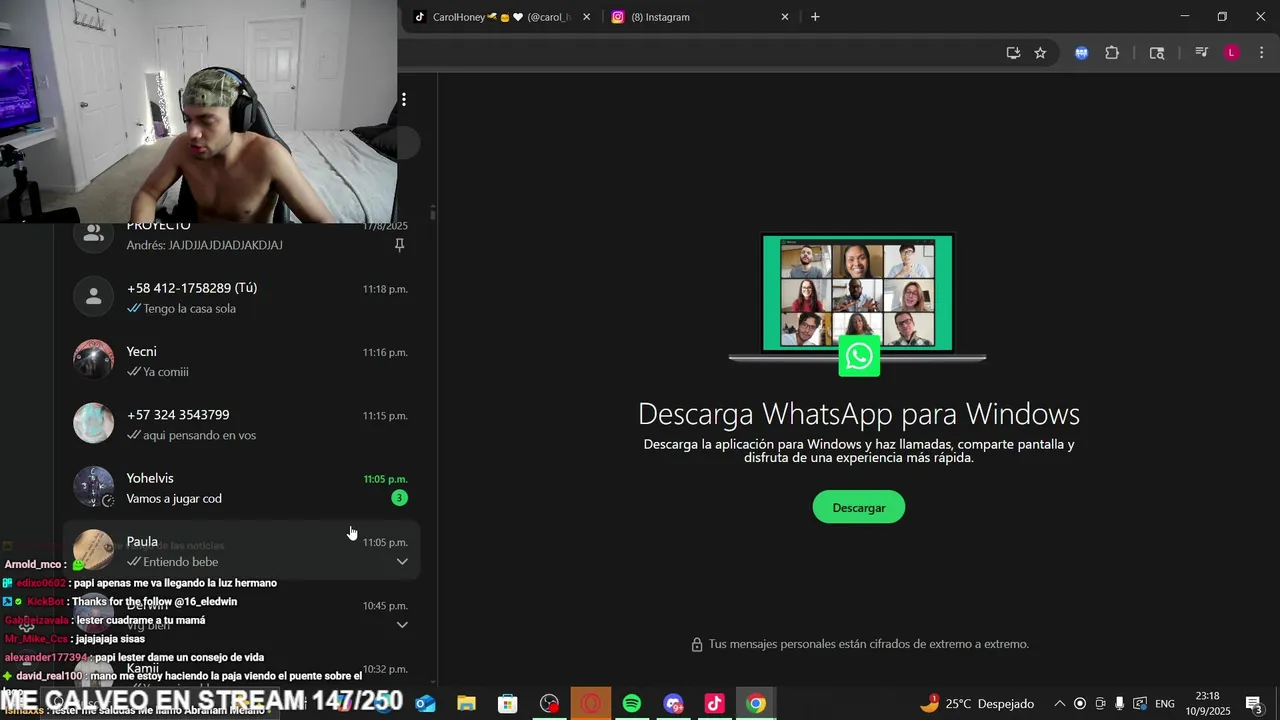
Task: Click the 'Tengo la casa sola' message preview
Action: (189, 309)
